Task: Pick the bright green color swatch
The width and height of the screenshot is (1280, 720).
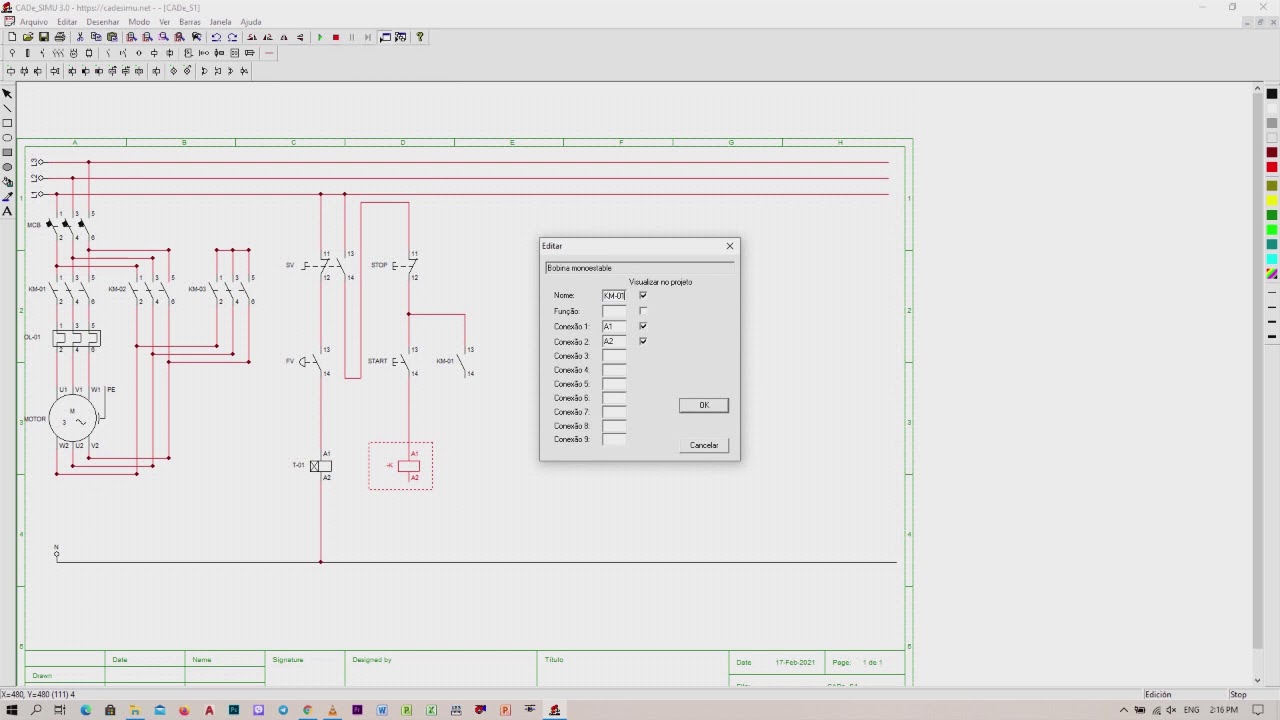Action: (x=1272, y=230)
